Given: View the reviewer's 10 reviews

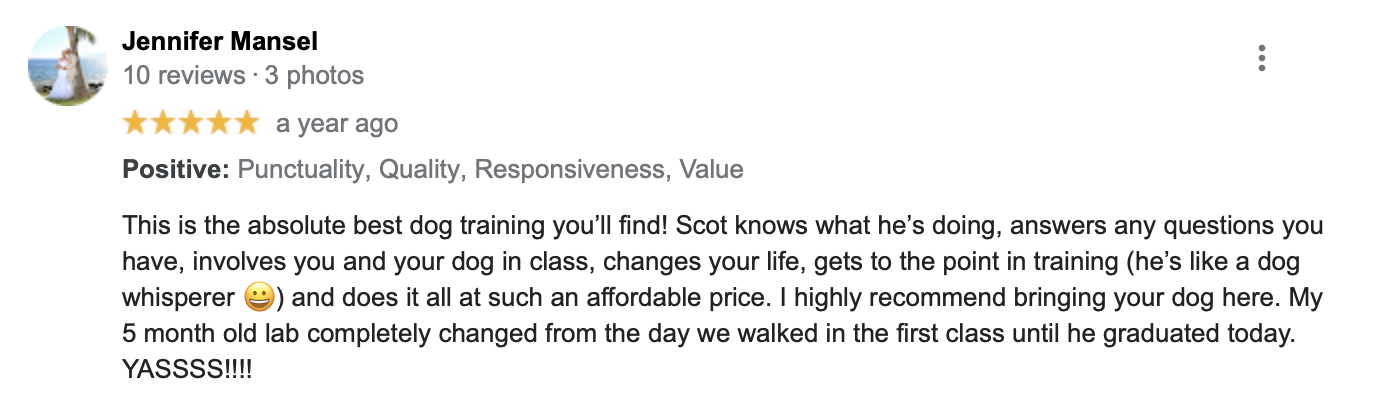Looking at the screenshot, I should 183,75.
